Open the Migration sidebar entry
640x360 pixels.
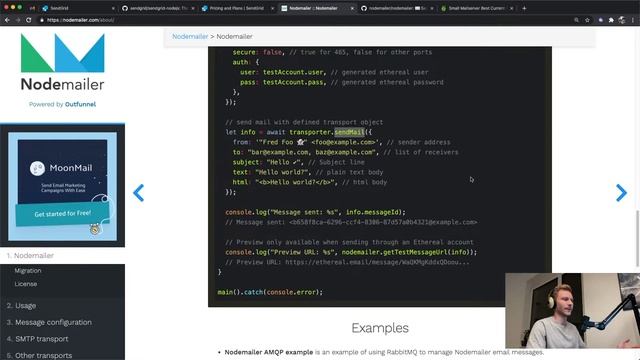[x=28, y=271]
